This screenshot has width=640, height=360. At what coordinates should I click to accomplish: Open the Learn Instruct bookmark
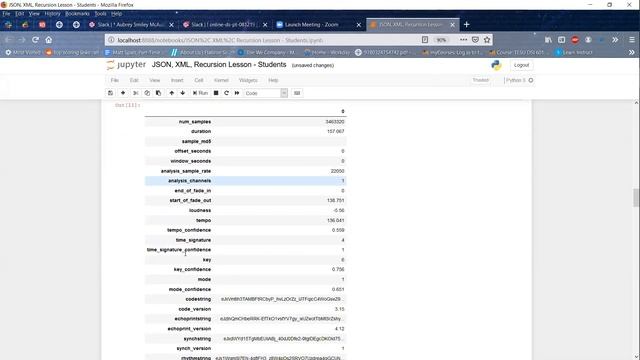pos(574,52)
